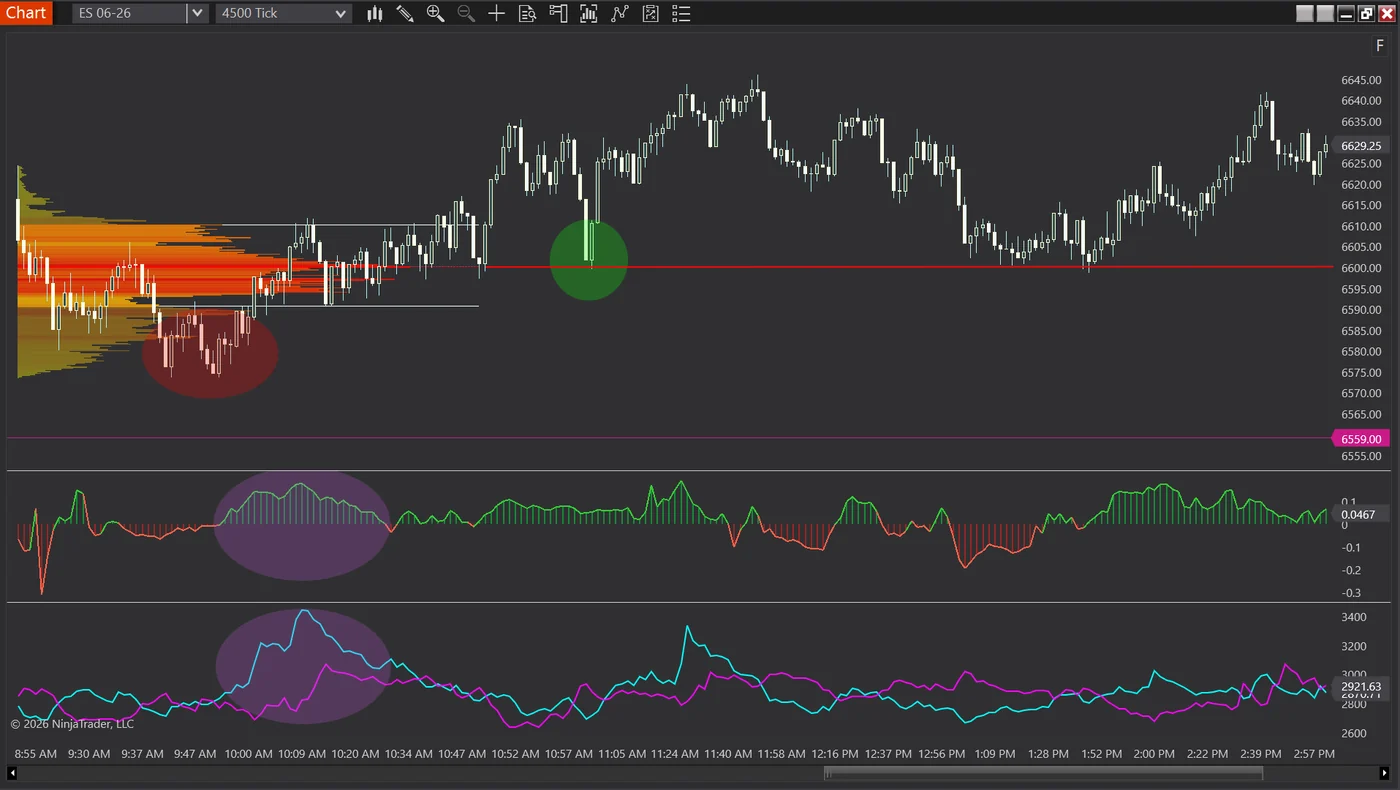Viewport: 1400px width, 790px height.
Task: Click the red ellipse drawing on price
Action: click(x=209, y=354)
